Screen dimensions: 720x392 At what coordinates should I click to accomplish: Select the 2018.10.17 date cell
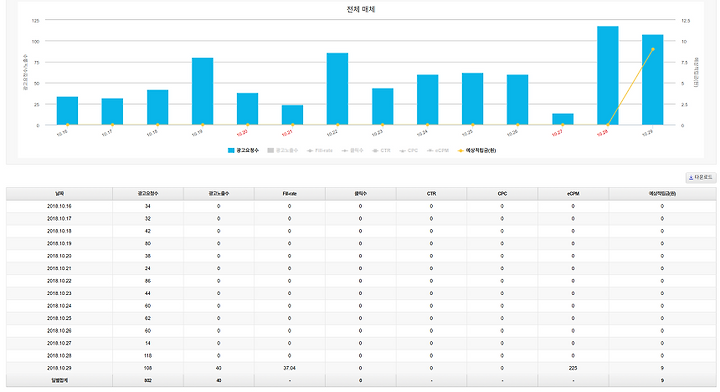coord(59,219)
